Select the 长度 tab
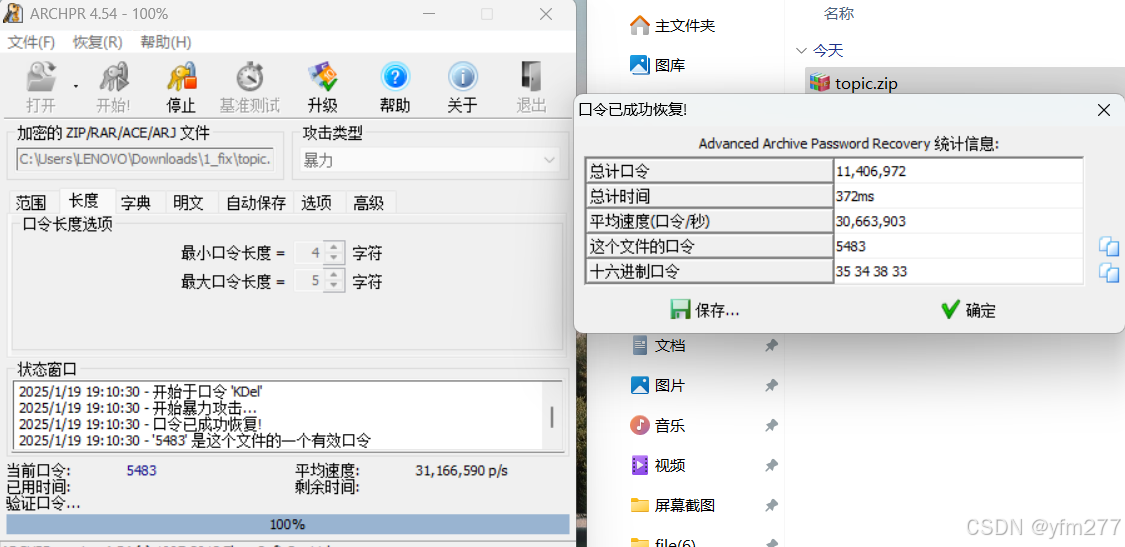This screenshot has width=1125, height=547. click(x=83, y=201)
